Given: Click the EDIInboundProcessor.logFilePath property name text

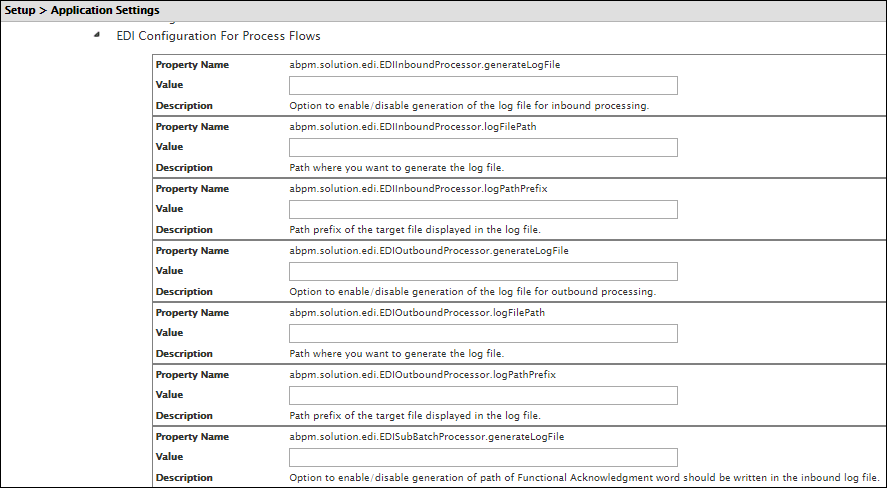Looking at the screenshot, I should coord(415,127).
